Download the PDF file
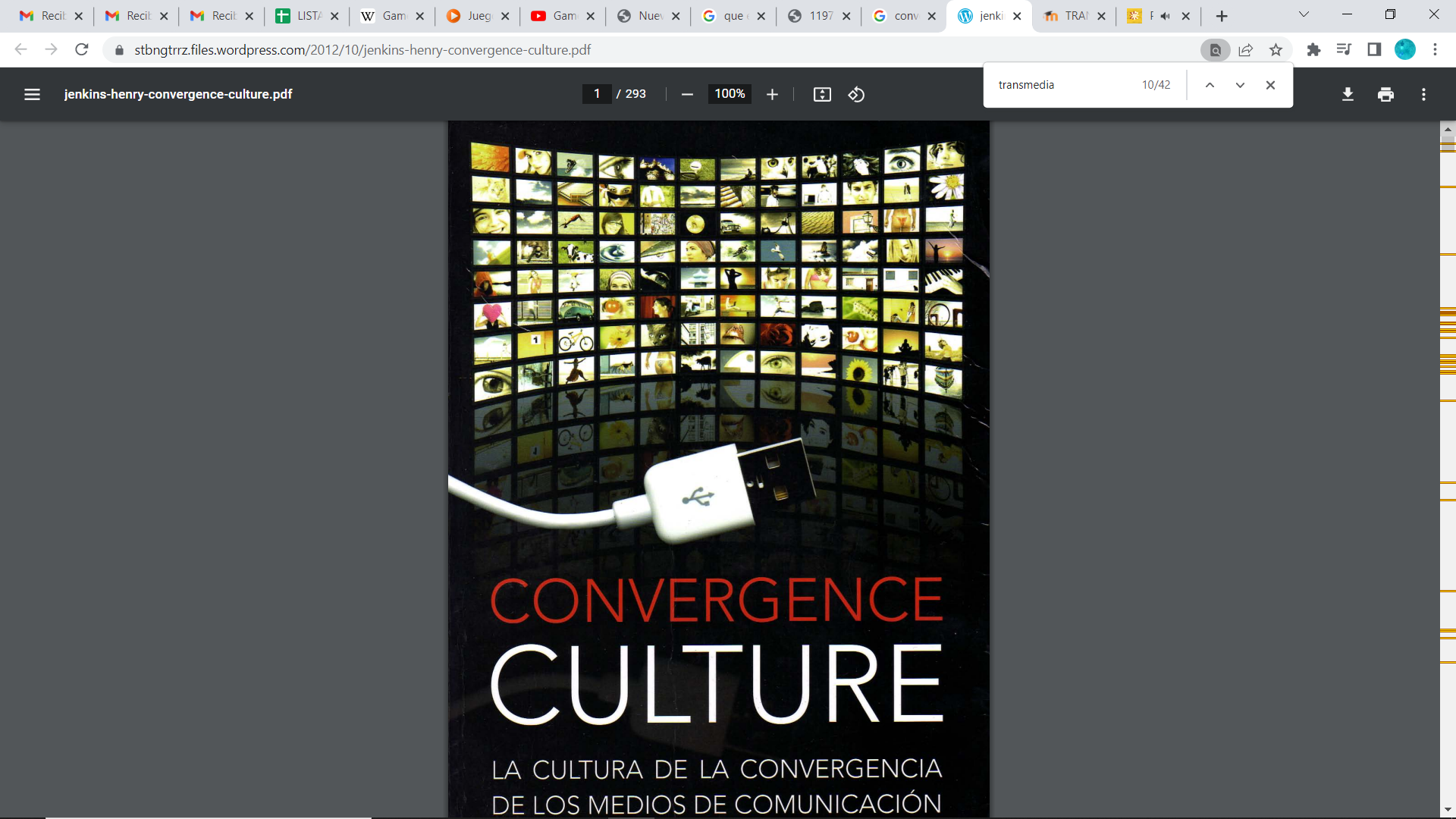Viewport: 1456px width, 819px height. coord(1348,94)
